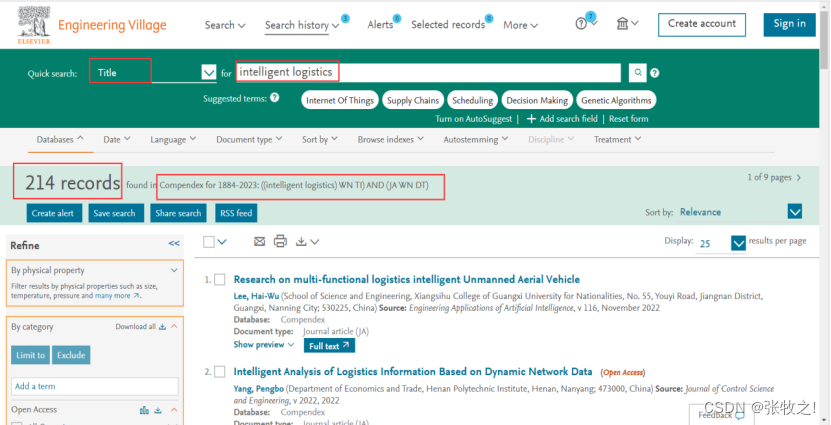This screenshot has width=831, height=425.
Task: Click the Reset form link
Action: [629, 119]
